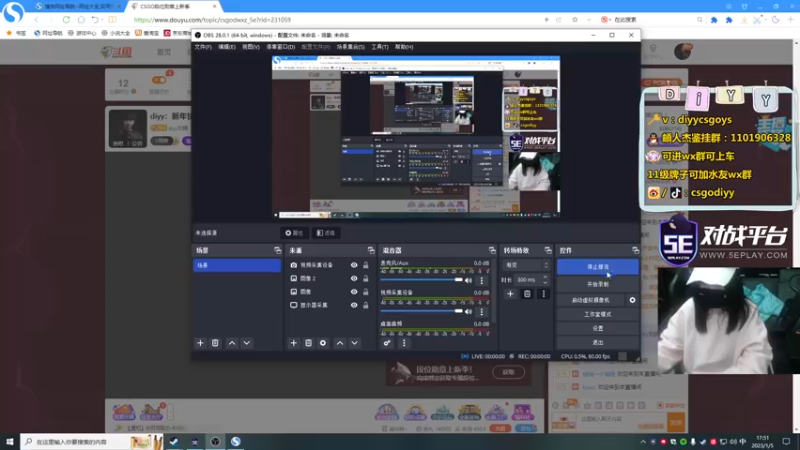Add a new source with plus icon
The image size is (800, 450).
[x=293, y=343]
